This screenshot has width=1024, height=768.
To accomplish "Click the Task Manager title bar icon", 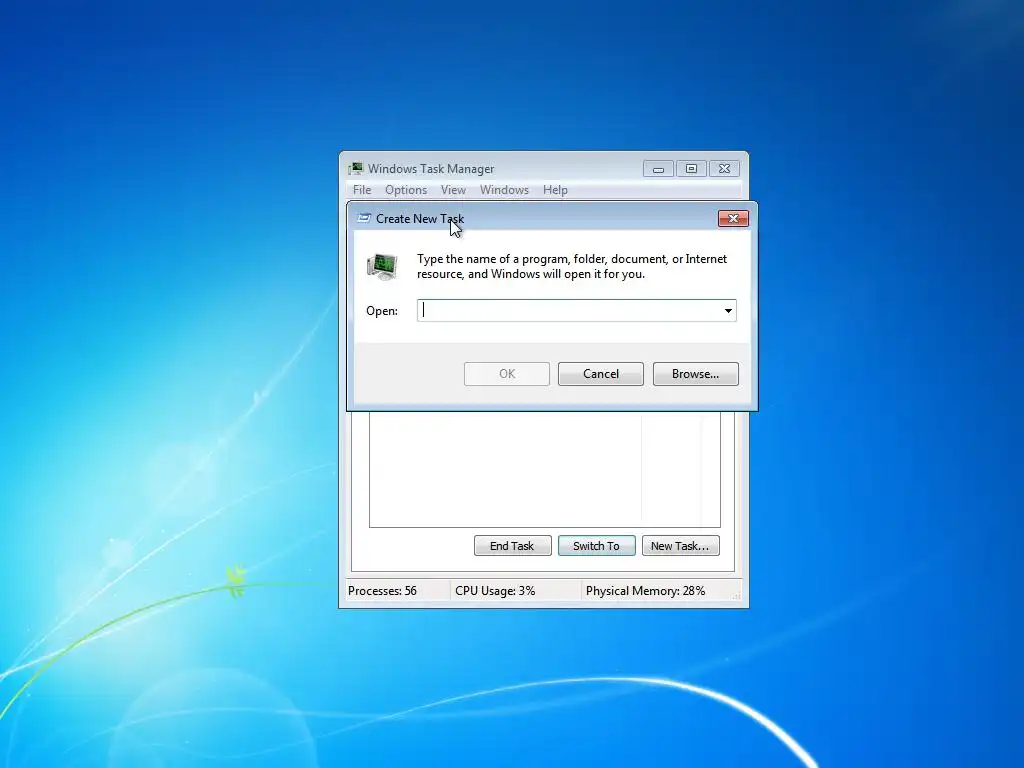I will 355,168.
